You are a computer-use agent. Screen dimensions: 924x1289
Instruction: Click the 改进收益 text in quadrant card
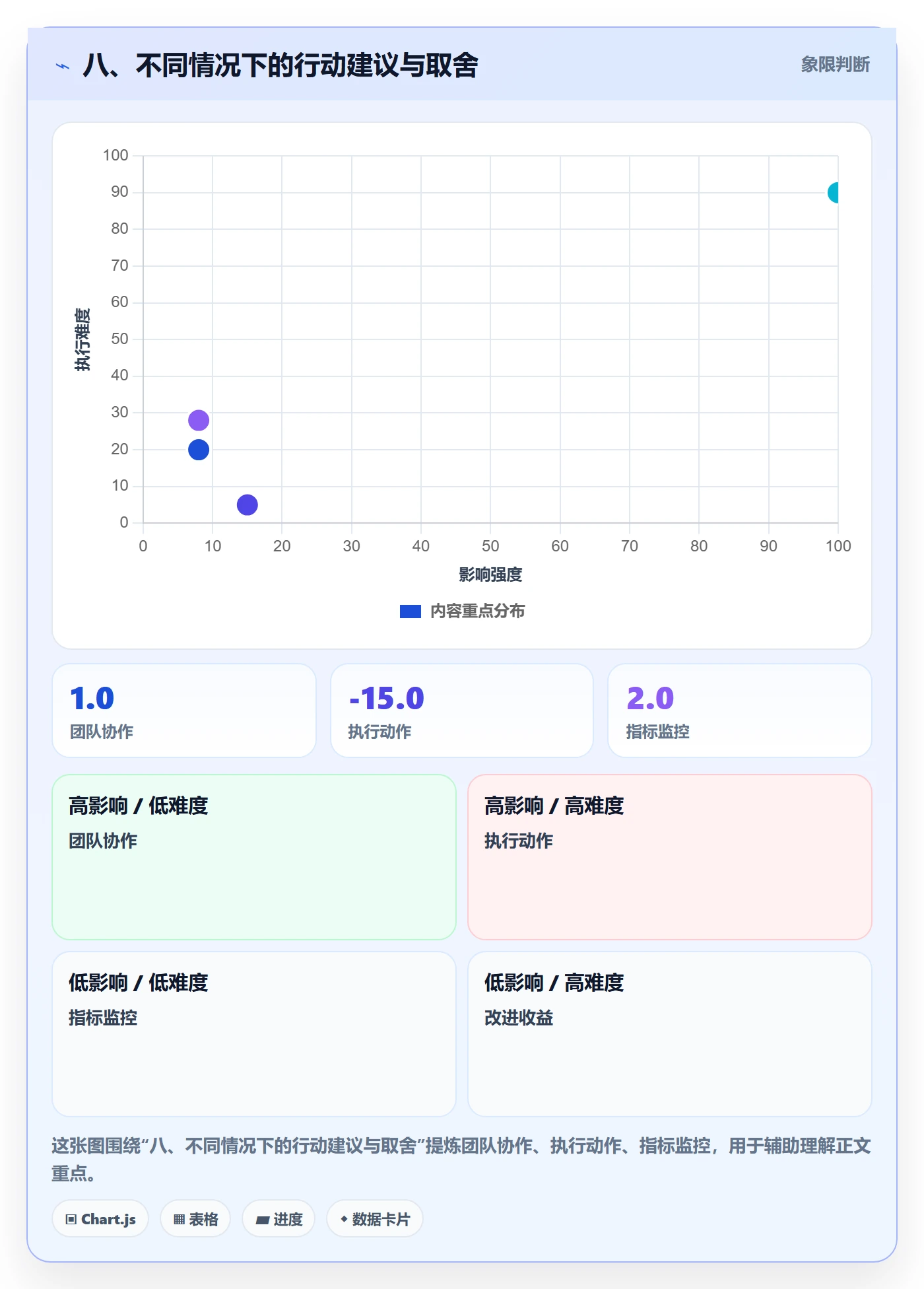click(519, 1018)
